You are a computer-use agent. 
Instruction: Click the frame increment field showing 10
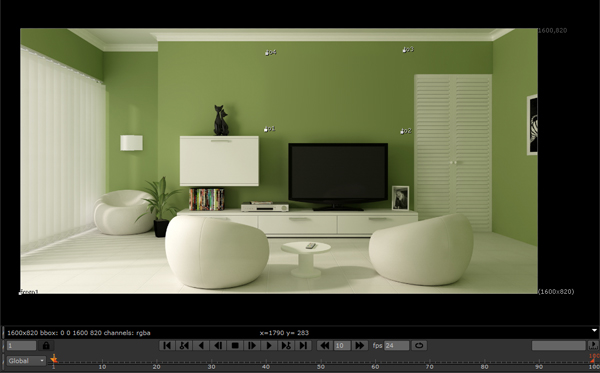(342, 345)
